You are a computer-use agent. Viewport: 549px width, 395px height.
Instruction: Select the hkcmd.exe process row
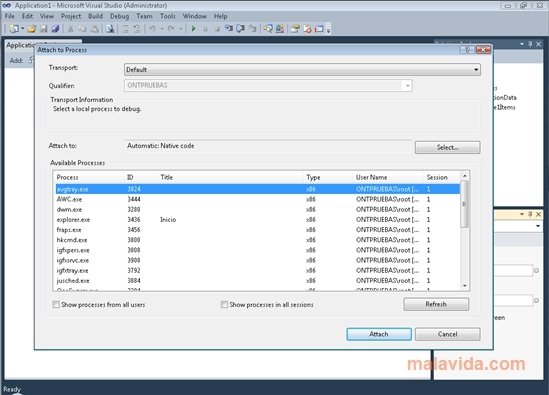258,240
